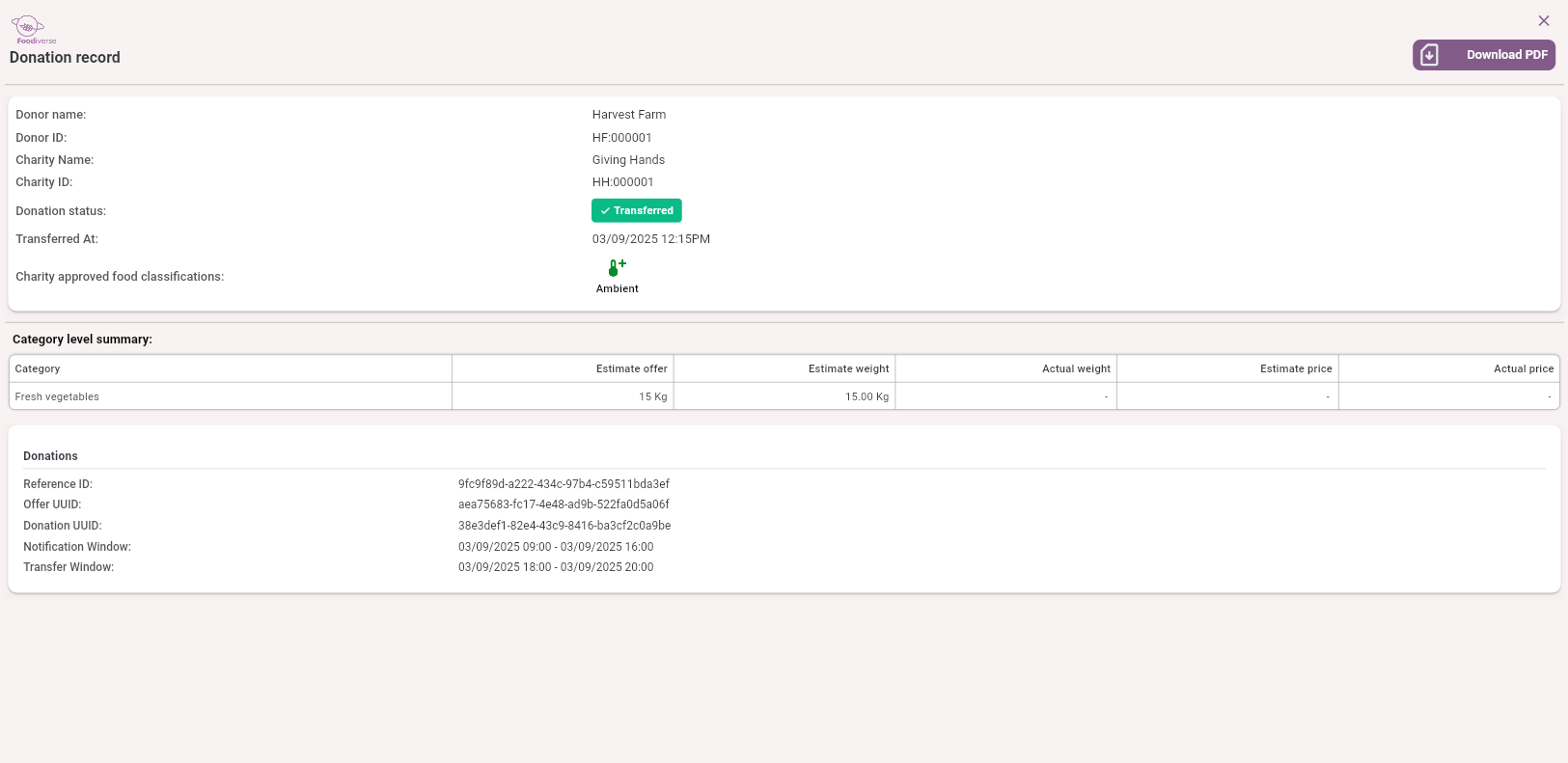Viewport: 1568px width, 763px height.
Task: Click the Ambient thermometer icon
Action: click(x=617, y=267)
